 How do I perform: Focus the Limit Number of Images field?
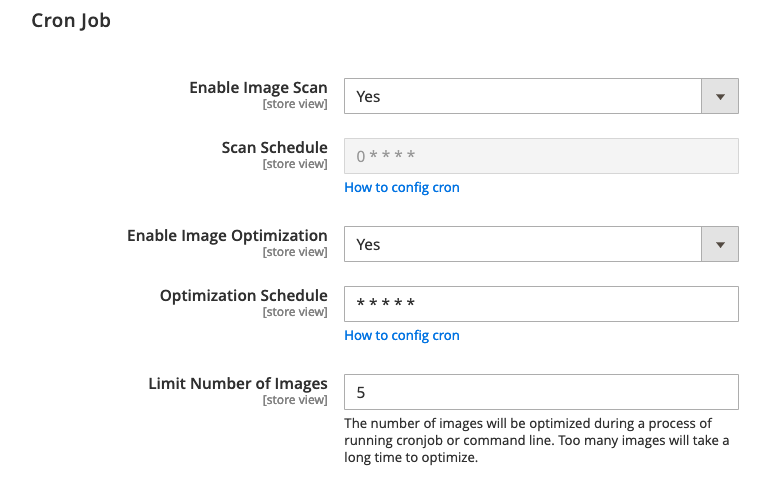tap(541, 392)
